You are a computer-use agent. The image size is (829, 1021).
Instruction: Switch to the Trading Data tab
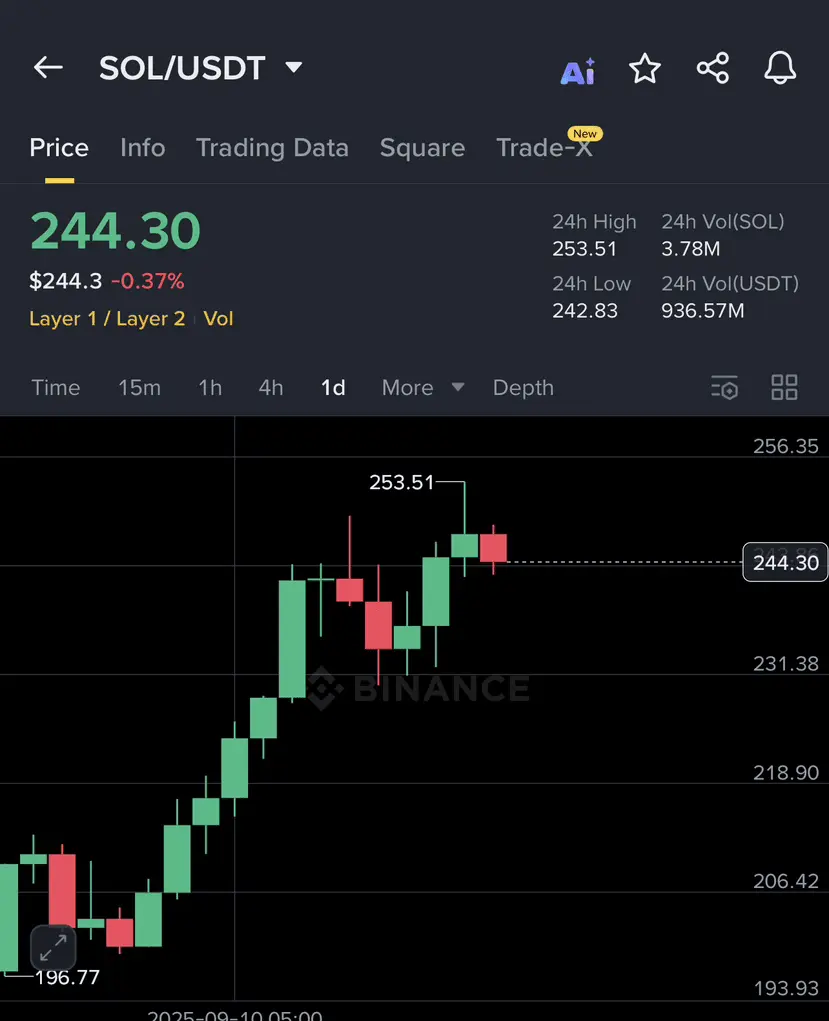272,148
